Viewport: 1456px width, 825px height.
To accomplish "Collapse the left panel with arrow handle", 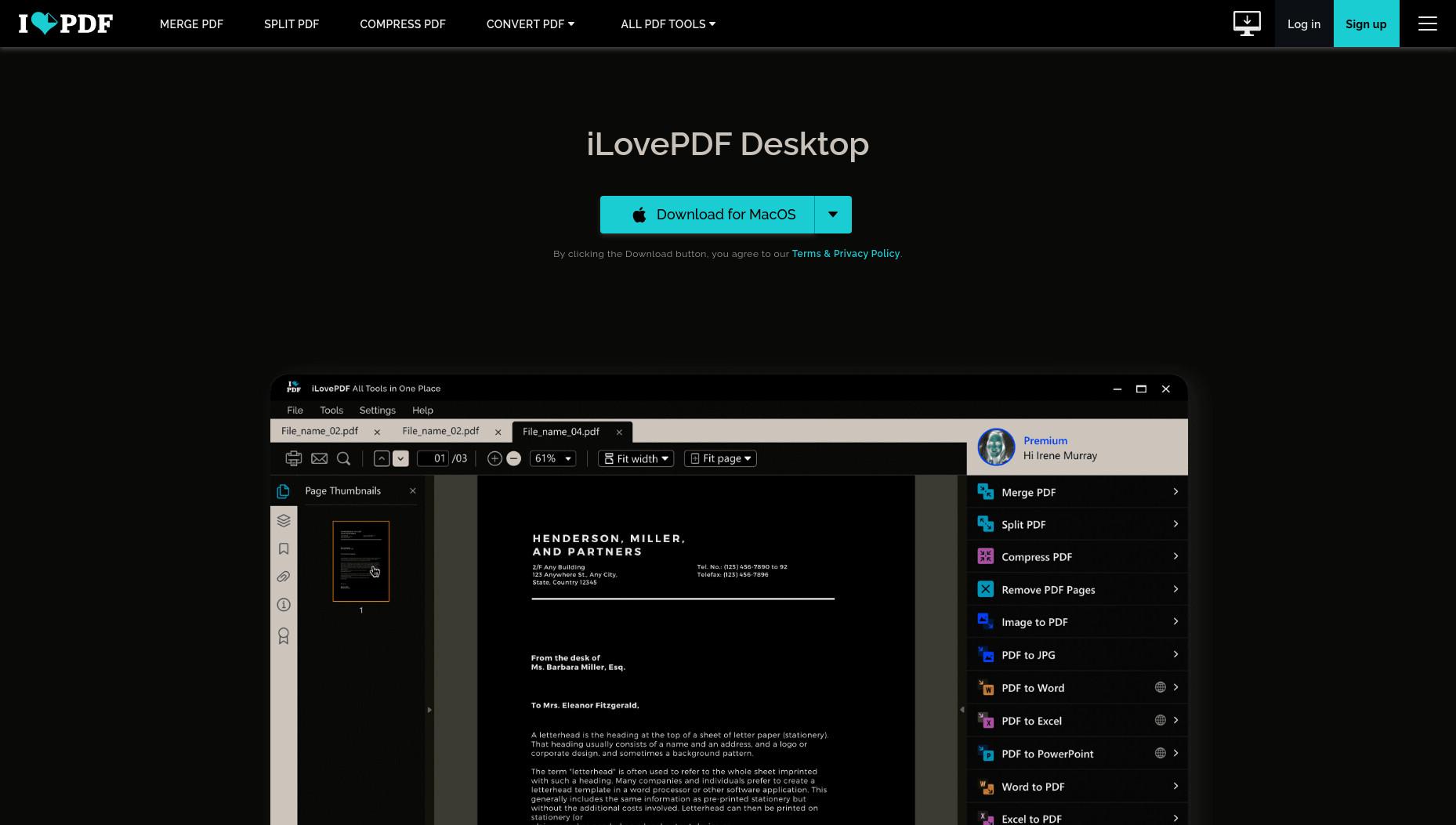I will click(x=429, y=710).
